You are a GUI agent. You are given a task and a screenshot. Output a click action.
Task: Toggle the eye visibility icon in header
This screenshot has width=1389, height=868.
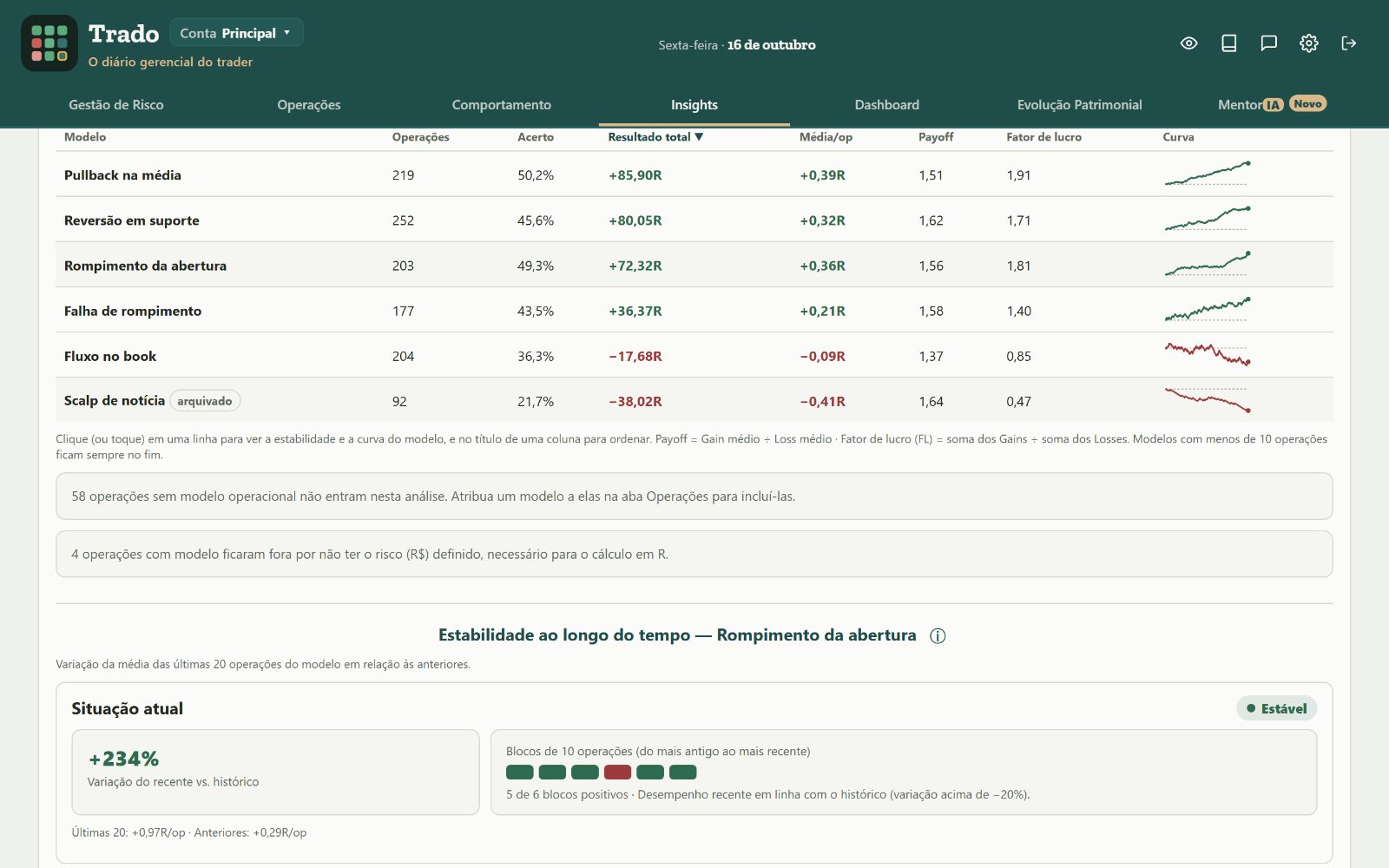pos(1189,43)
